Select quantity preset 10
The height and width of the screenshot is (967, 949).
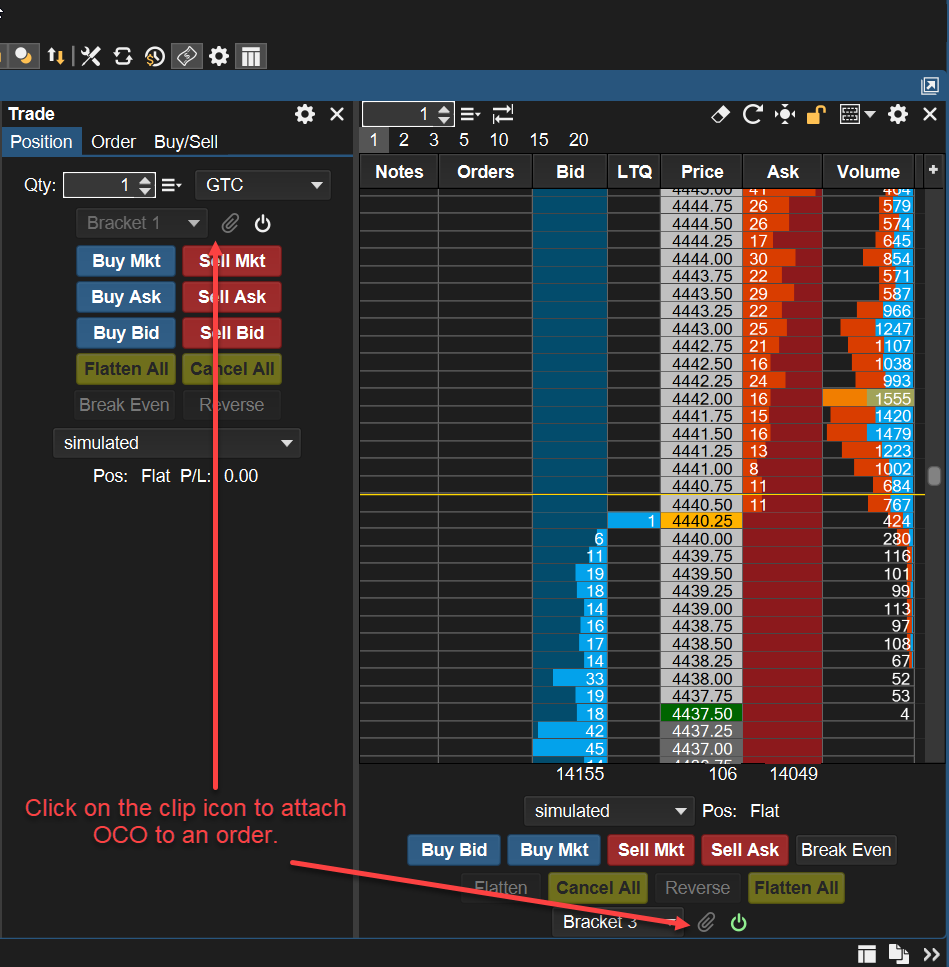(x=499, y=140)
